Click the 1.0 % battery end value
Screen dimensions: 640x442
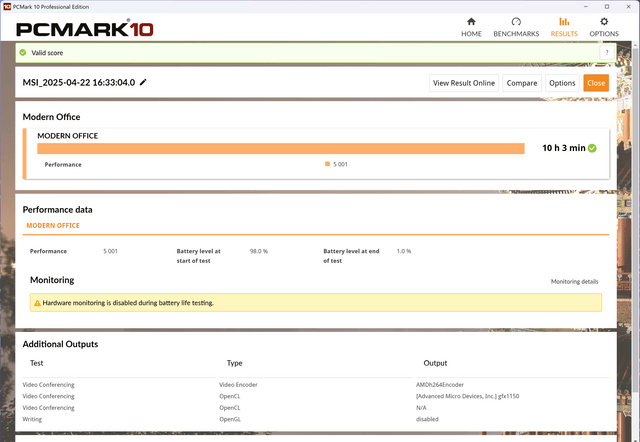coord(404,251)
